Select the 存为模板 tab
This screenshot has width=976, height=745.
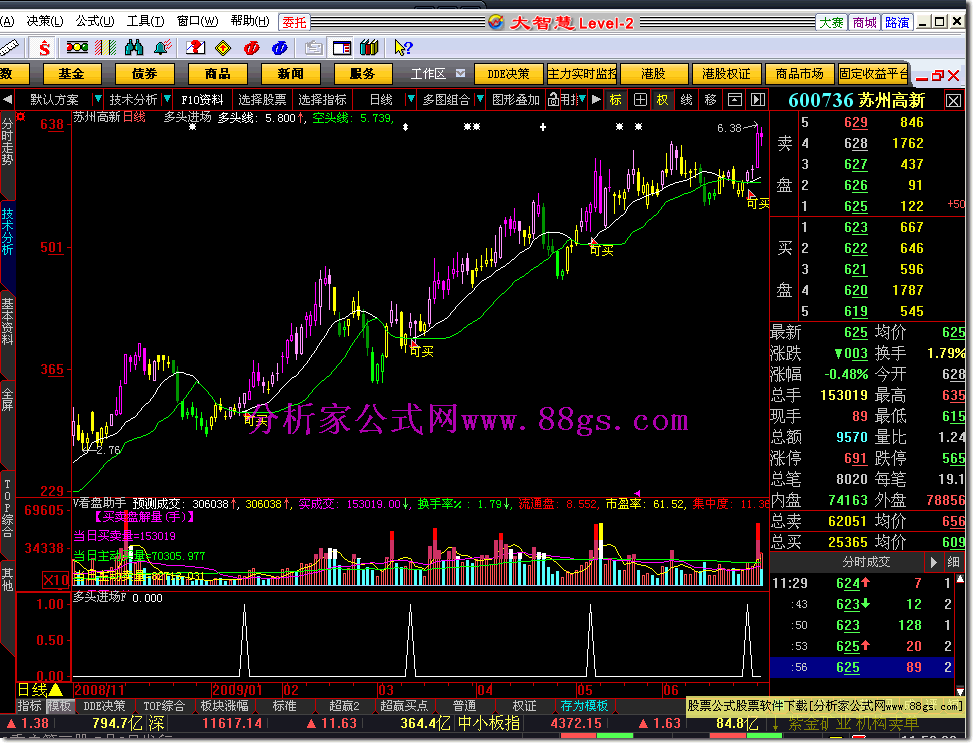point(584,706)
